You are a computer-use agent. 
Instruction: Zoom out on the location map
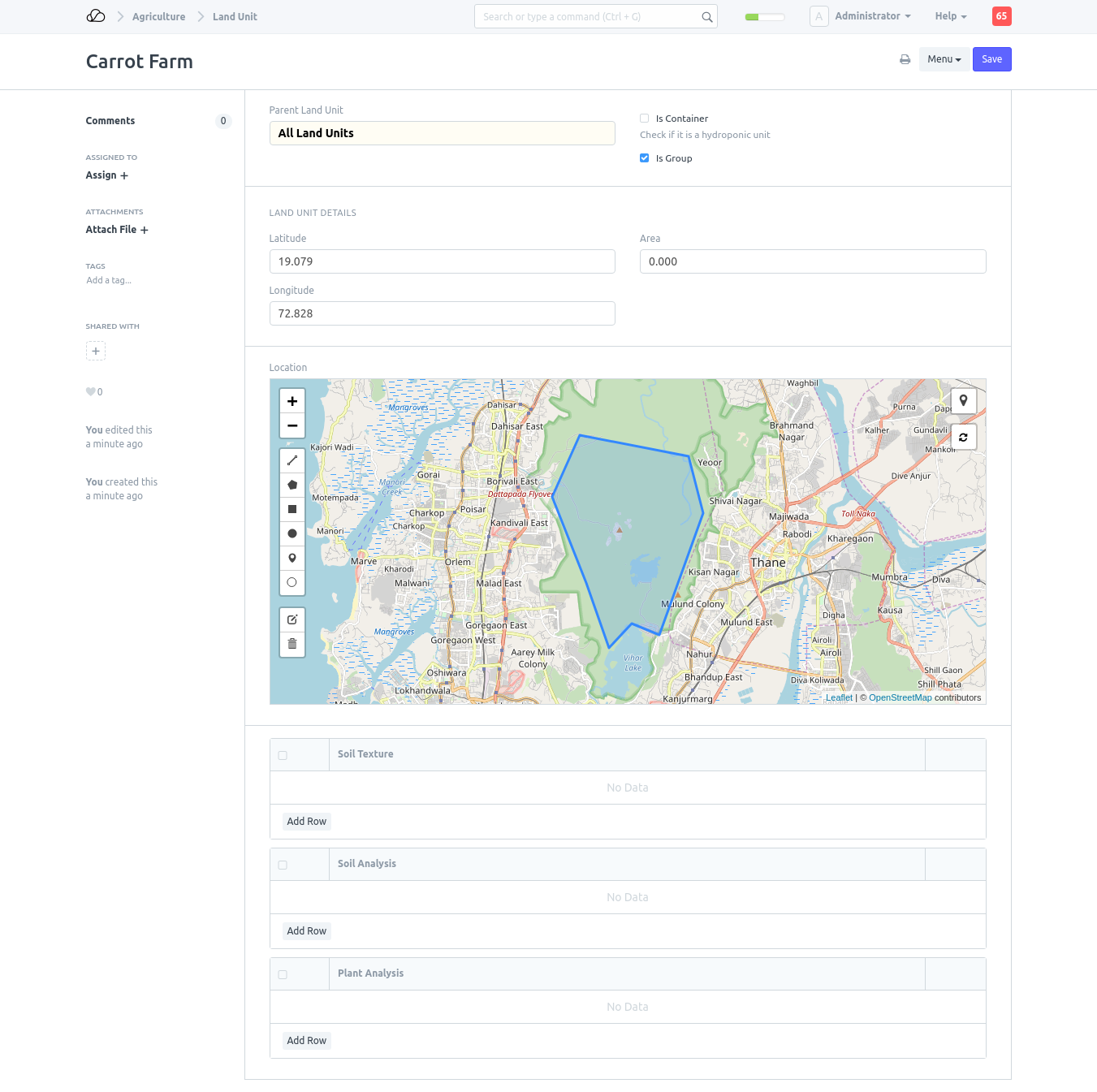click(292, 425)
